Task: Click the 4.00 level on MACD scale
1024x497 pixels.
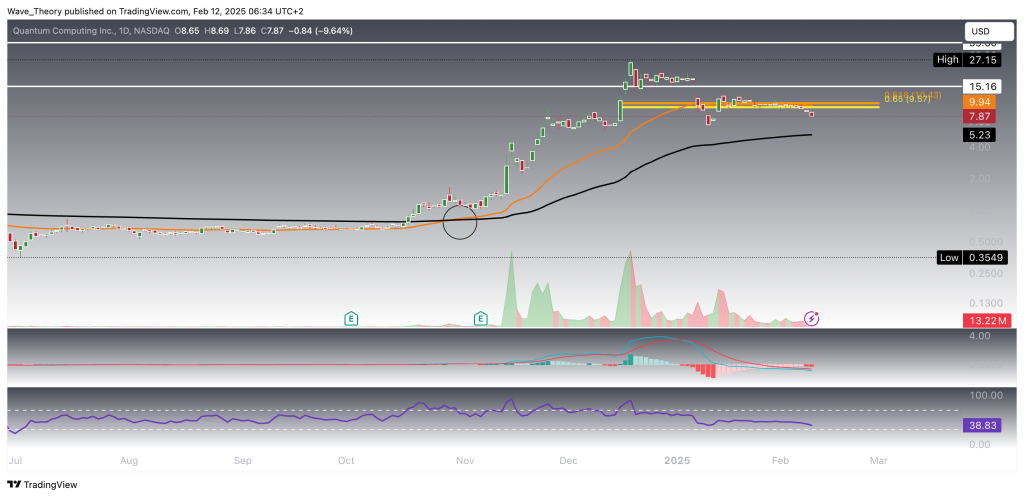Action: pyautogui.click(x=981, y=336)
